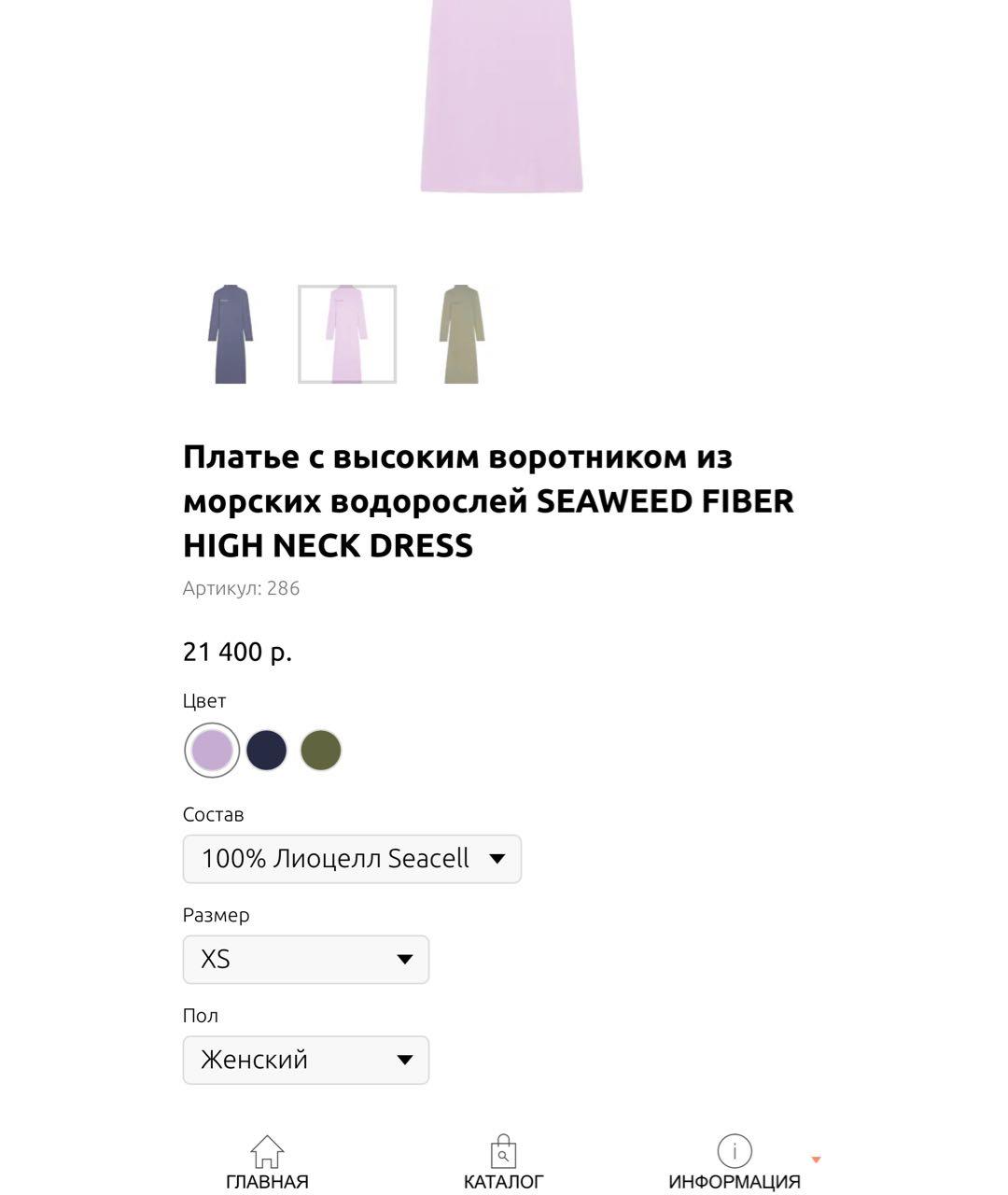1008x1195 pixels.
Task: Select the lilac color swatch
Action: point(212,750)
